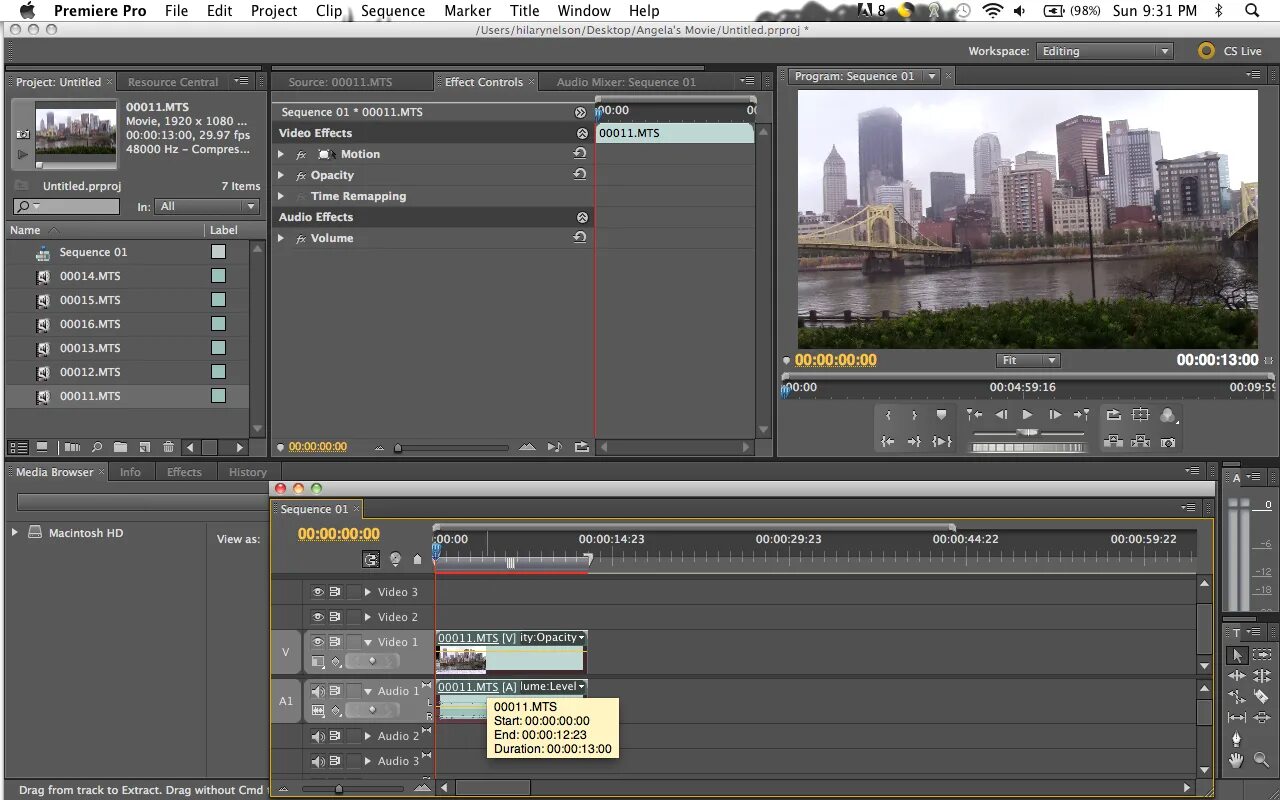Toggle Safe Margins in Program monitor
The height and width of the screenshot is (800, 1280).
point(1140,415)
